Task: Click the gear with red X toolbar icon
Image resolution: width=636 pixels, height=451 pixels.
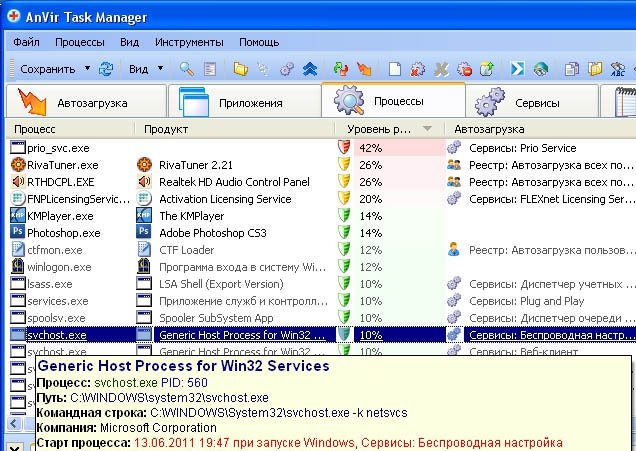Action: [418, 69]
